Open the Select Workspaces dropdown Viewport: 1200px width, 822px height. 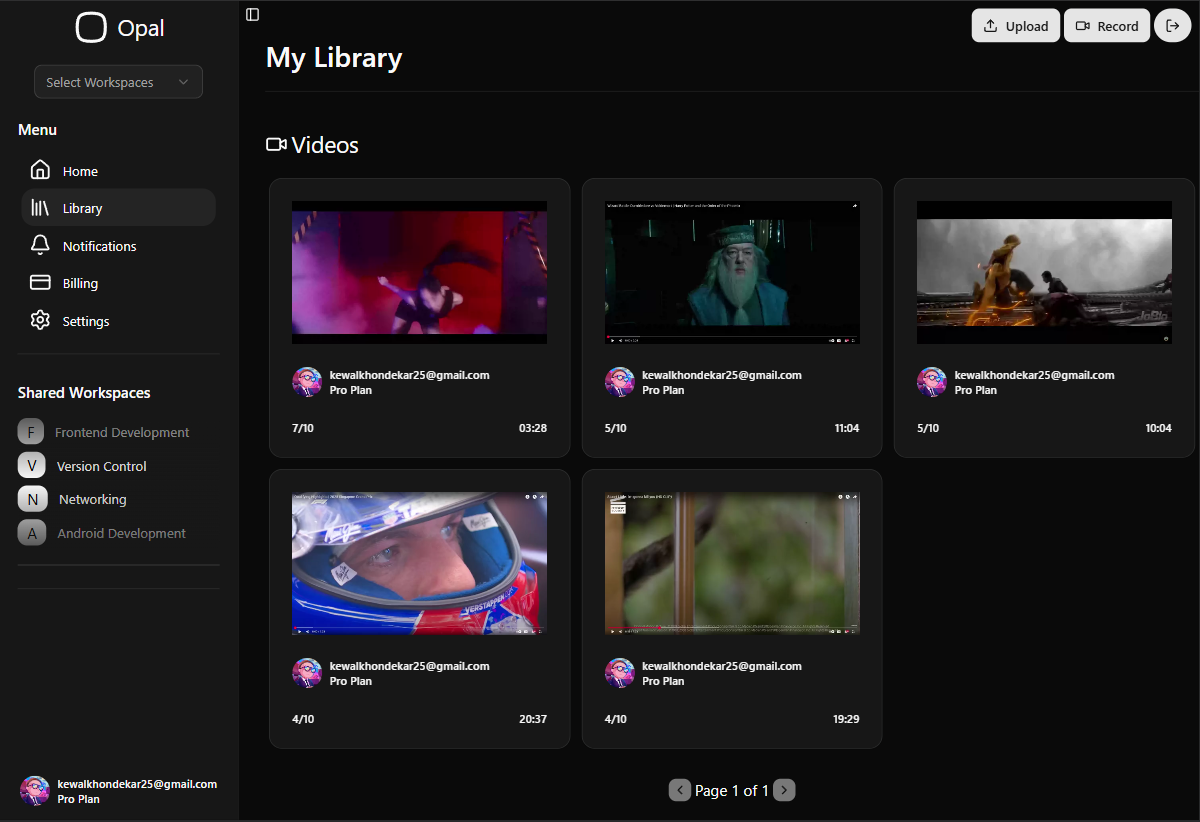pyautogui.click(x=118, y=82)
